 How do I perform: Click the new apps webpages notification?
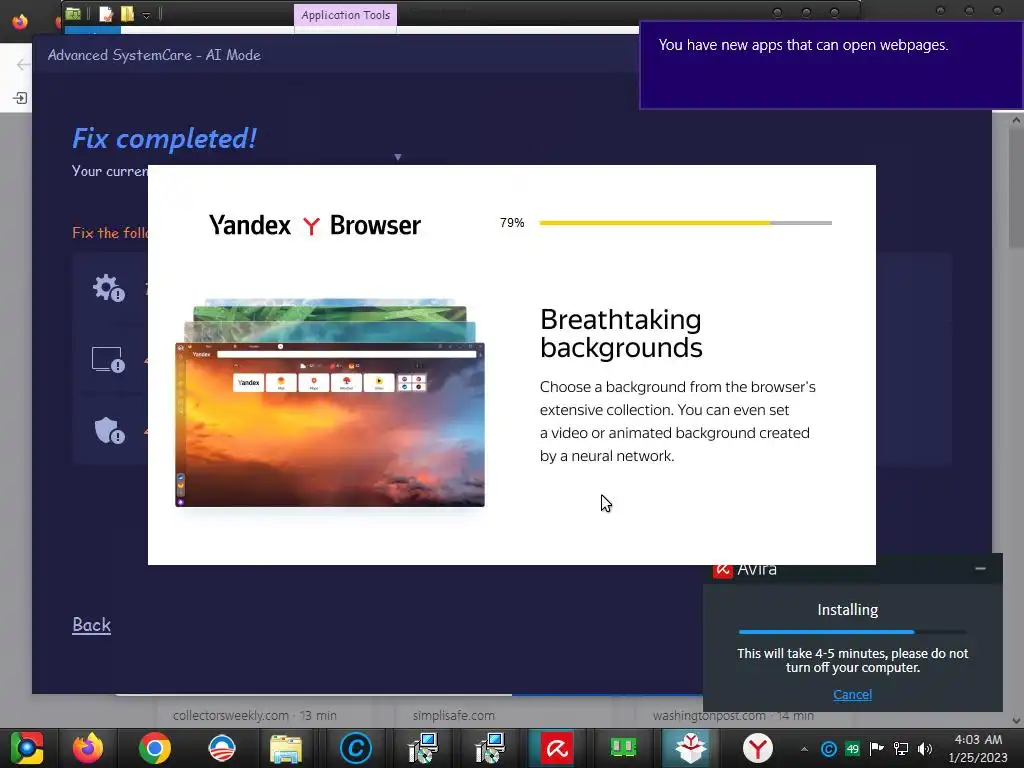[831, 65]
